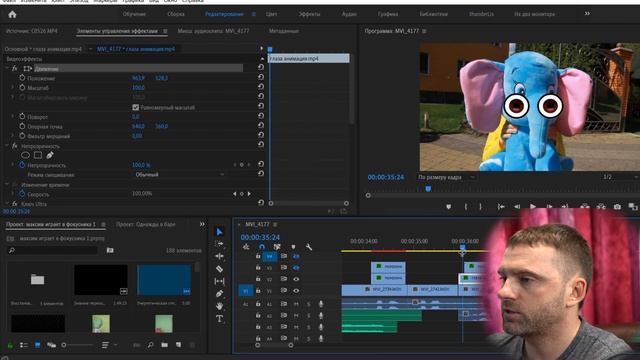Open the Metadata tab
This screenshot has height=360, width=640.
[284, 31]
